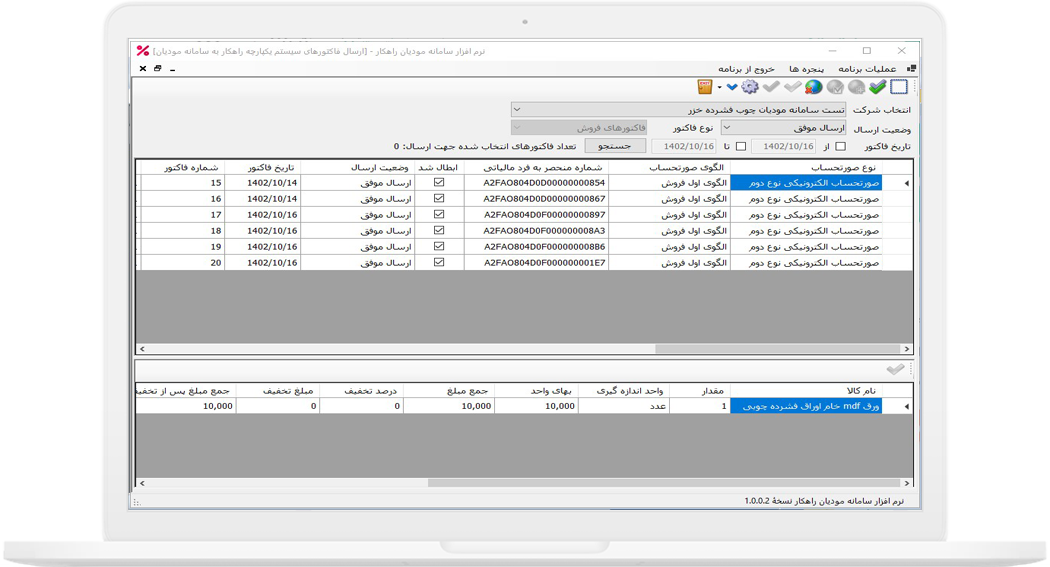Restore the inner document window via its menu-bar icon
The image size is (1050, 567).
[157, 68]
